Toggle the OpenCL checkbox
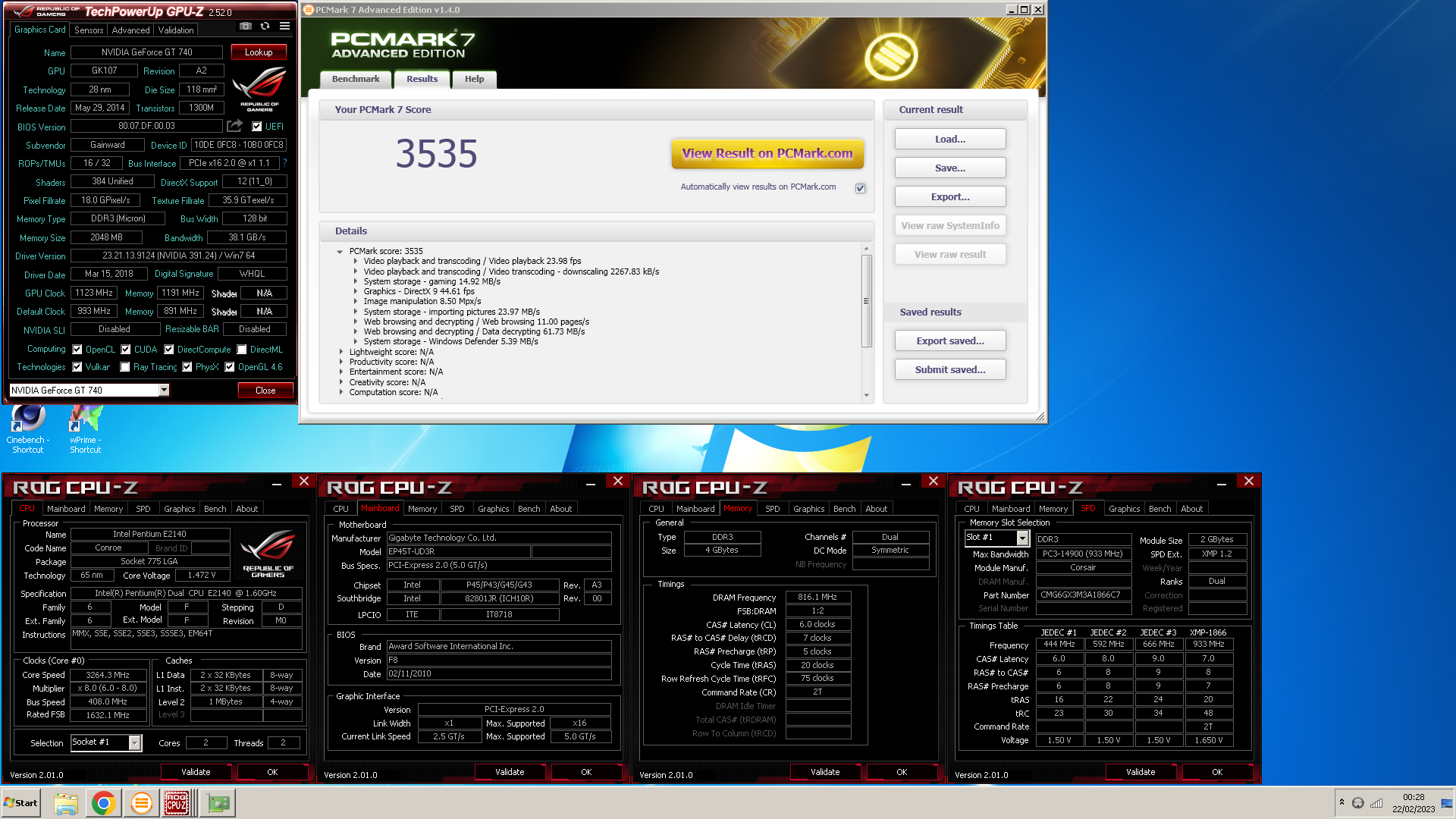The height and width of the screenshot is (819, 1456). click(77, 350)
